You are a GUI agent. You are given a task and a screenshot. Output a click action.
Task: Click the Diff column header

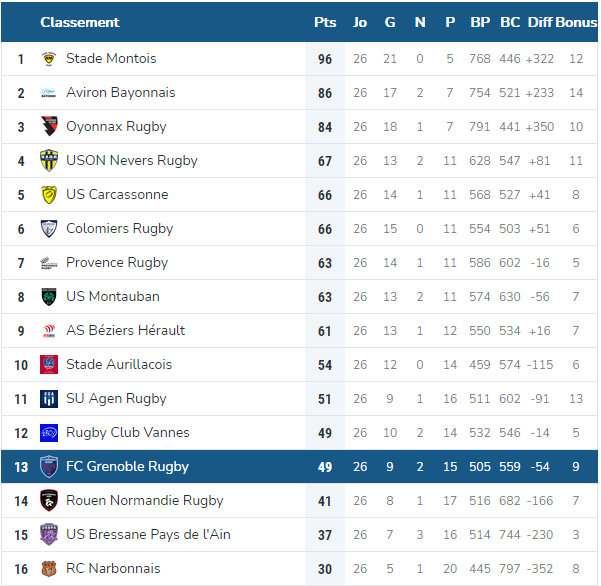540,22
